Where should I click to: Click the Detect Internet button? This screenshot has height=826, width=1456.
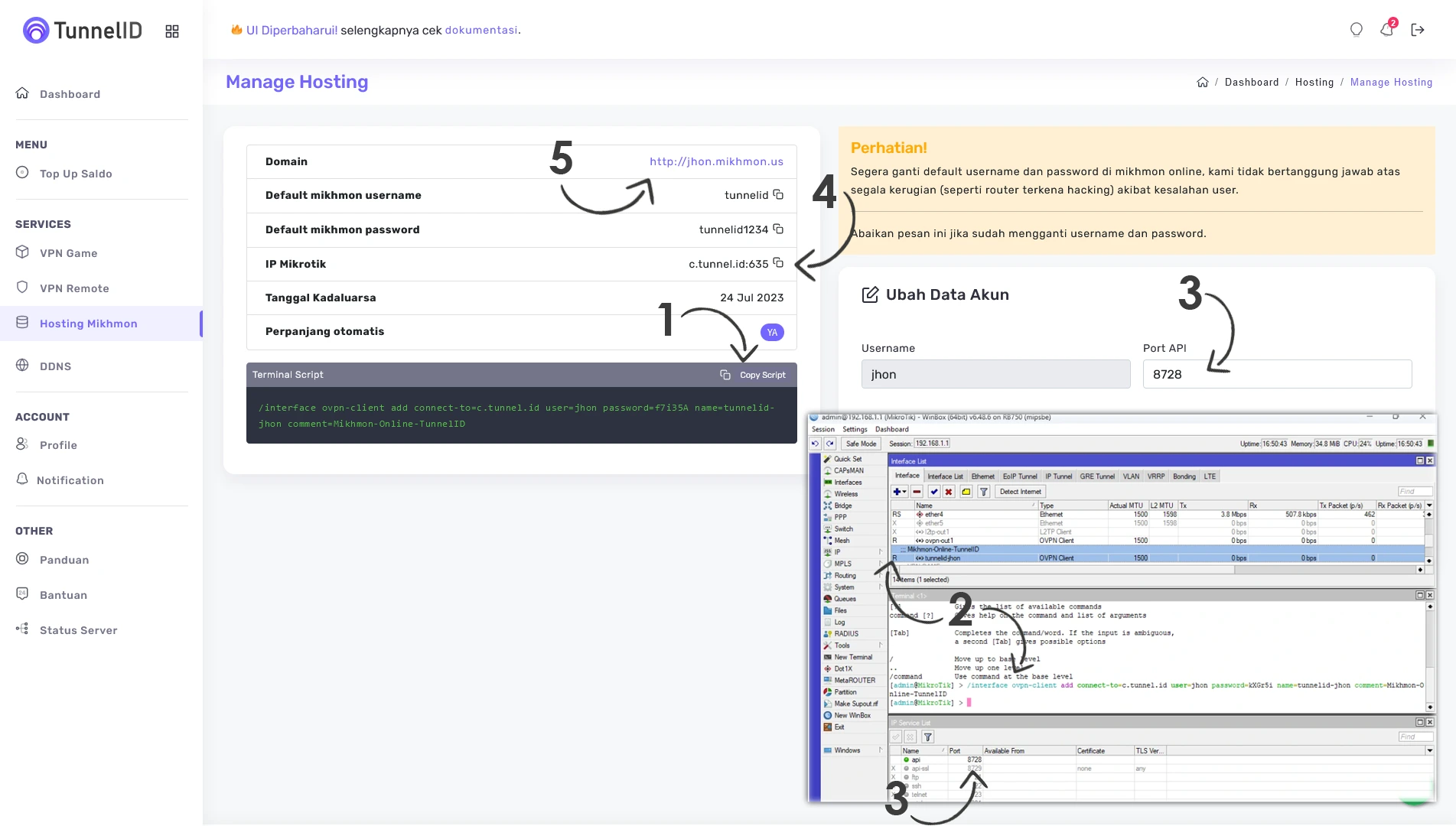point(1020,492)
